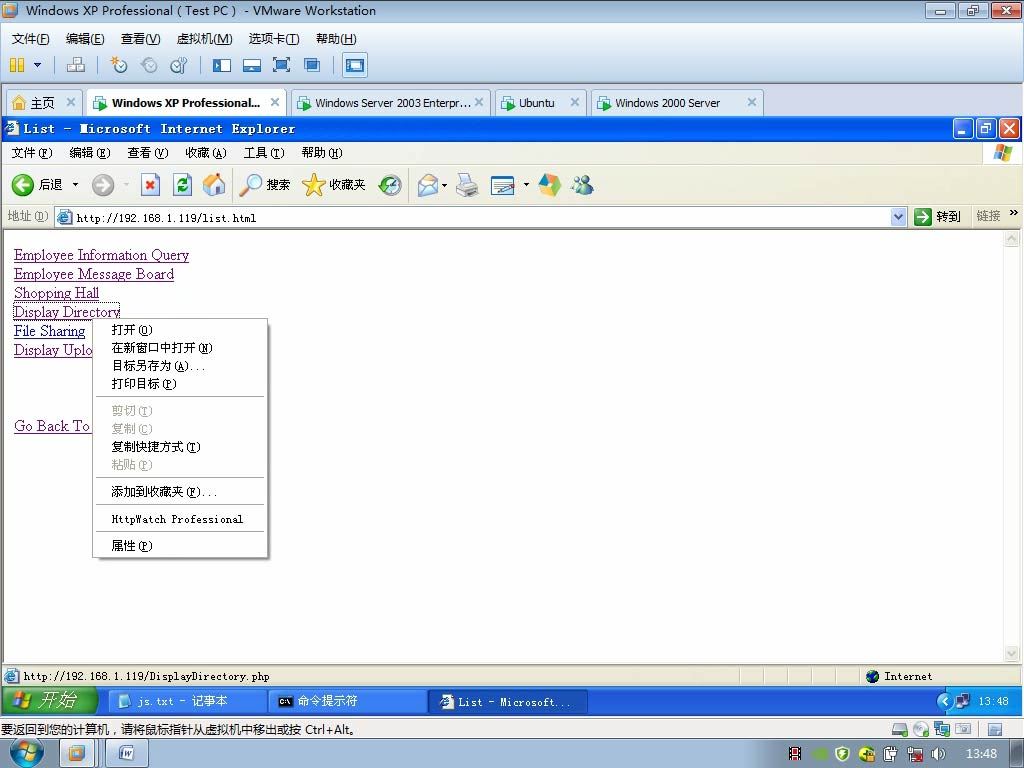Expand the address bar history dropdown

pyautogui.click(x=899, y=217)
